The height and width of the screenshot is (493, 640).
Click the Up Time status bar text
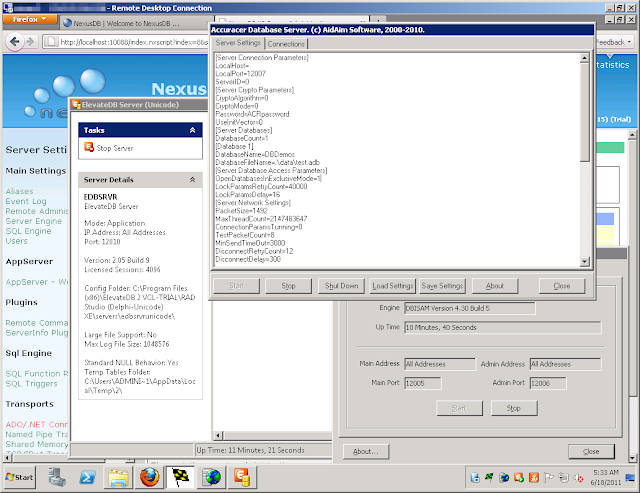tap(250, 450)
